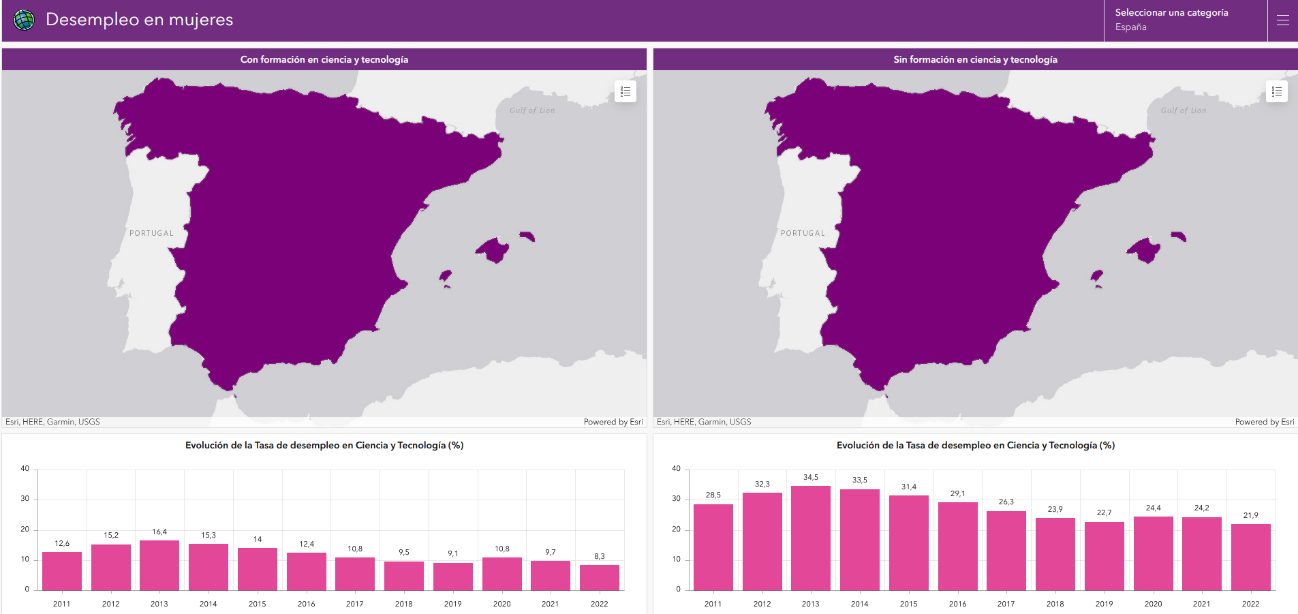Select the 2013 bar in the left chart
The image size is (1298, 614).
[159, 565]
